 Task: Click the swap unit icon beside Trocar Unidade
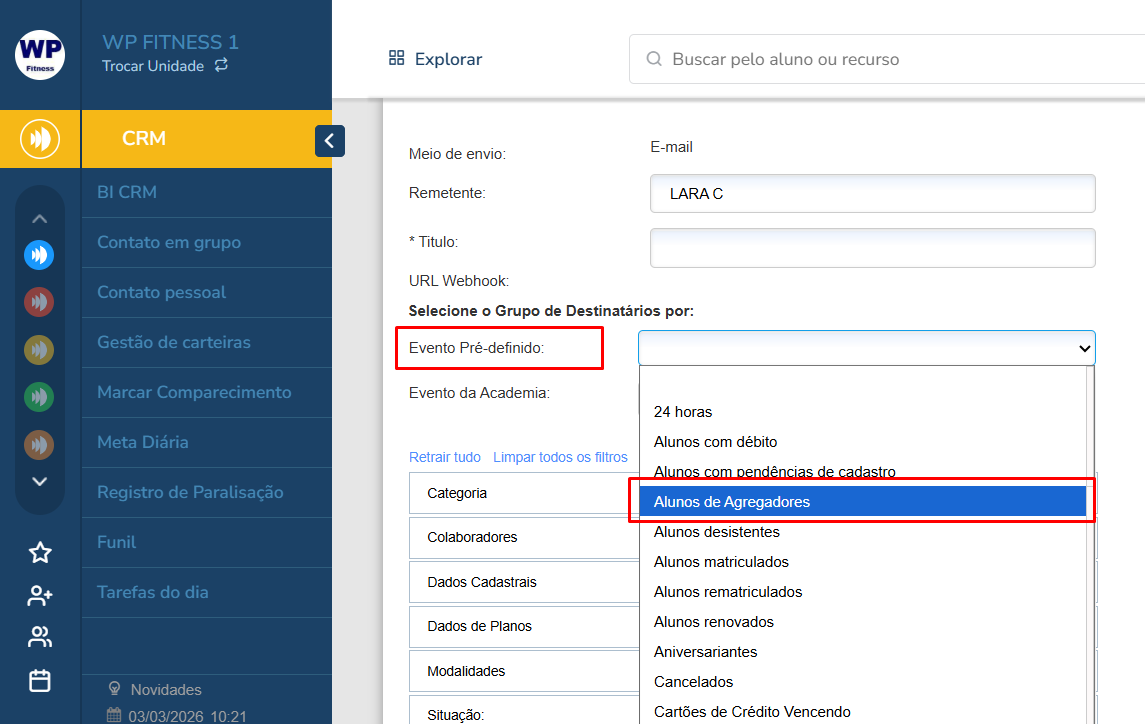point(221,66)
